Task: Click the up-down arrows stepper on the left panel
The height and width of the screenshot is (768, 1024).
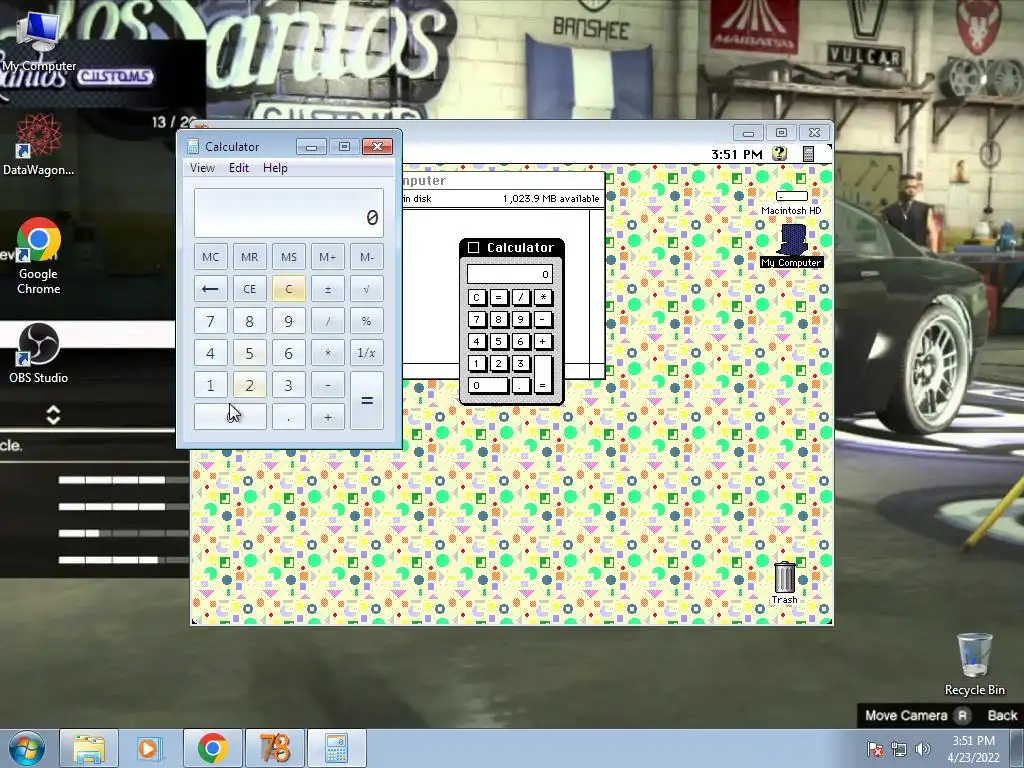Action: point(54,415)
